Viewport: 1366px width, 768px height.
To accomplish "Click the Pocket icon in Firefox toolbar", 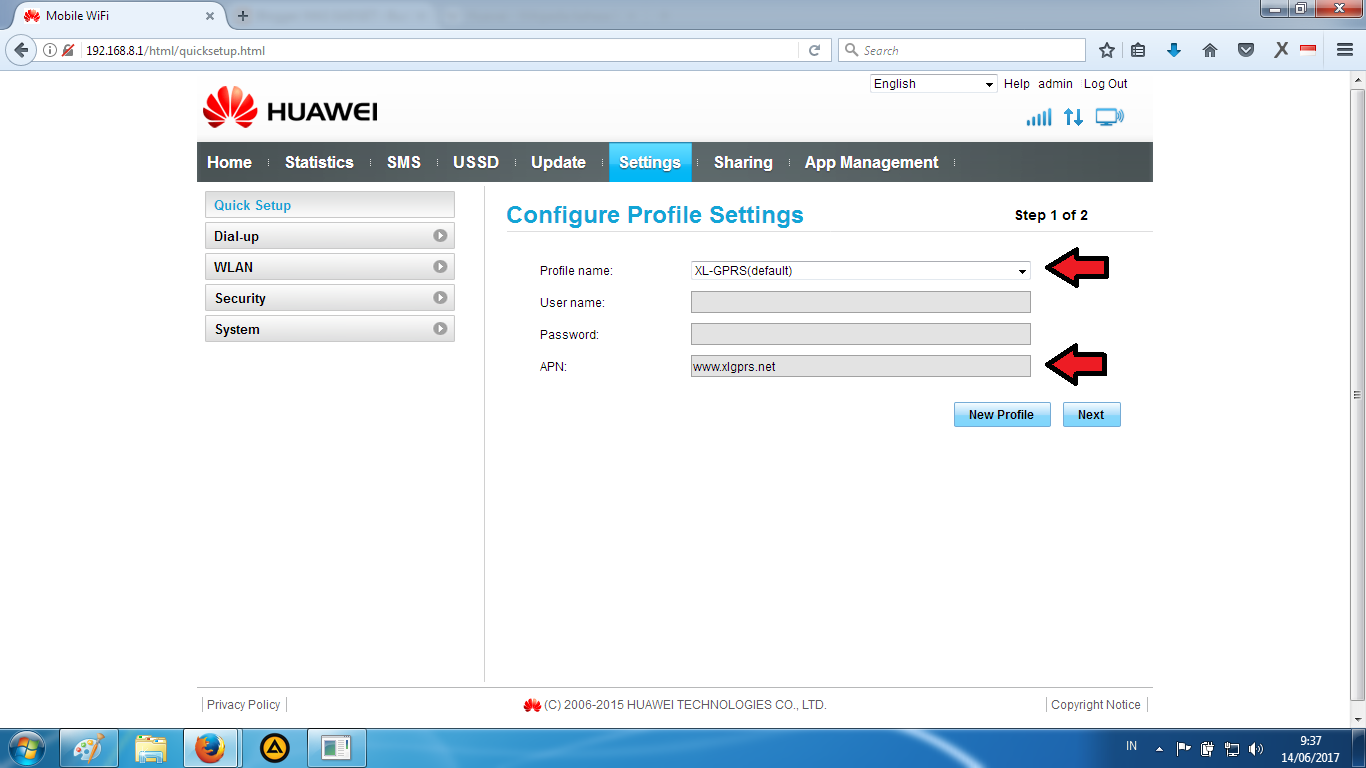I will (1246, 50).
